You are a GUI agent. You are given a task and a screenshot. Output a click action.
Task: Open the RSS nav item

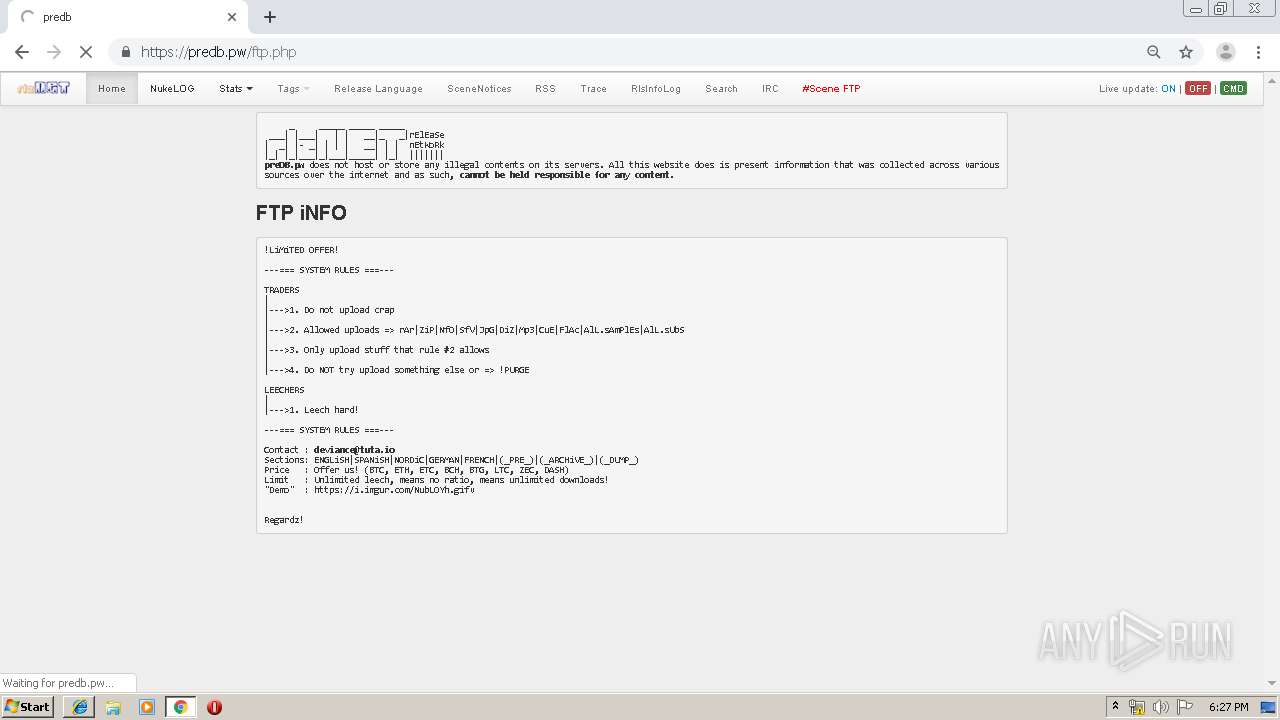coord(545,88)
